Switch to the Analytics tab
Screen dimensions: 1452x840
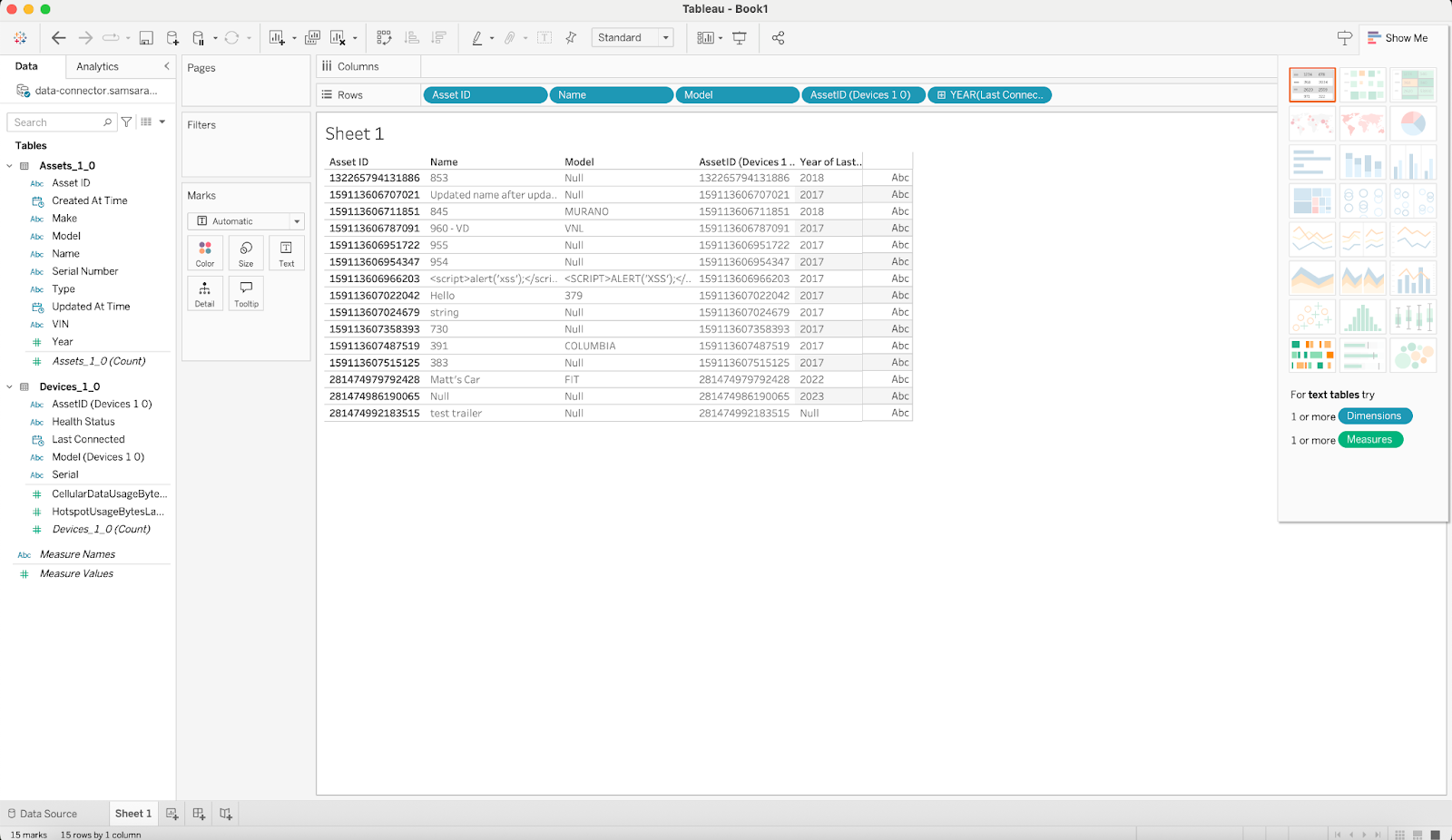tap(97, 66)
